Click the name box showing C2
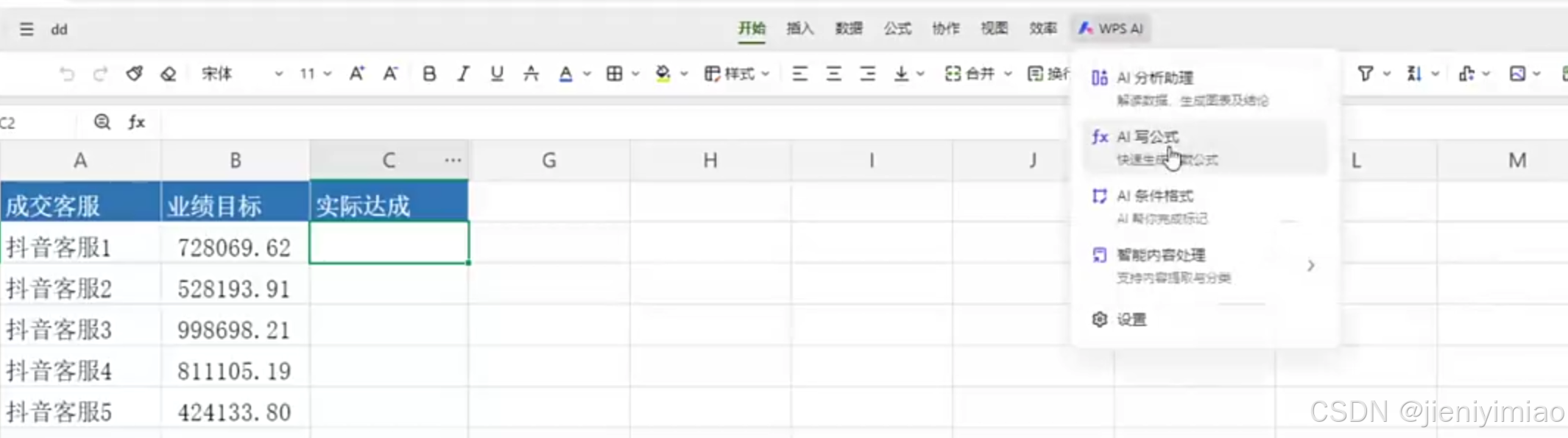 click(37, 122)
